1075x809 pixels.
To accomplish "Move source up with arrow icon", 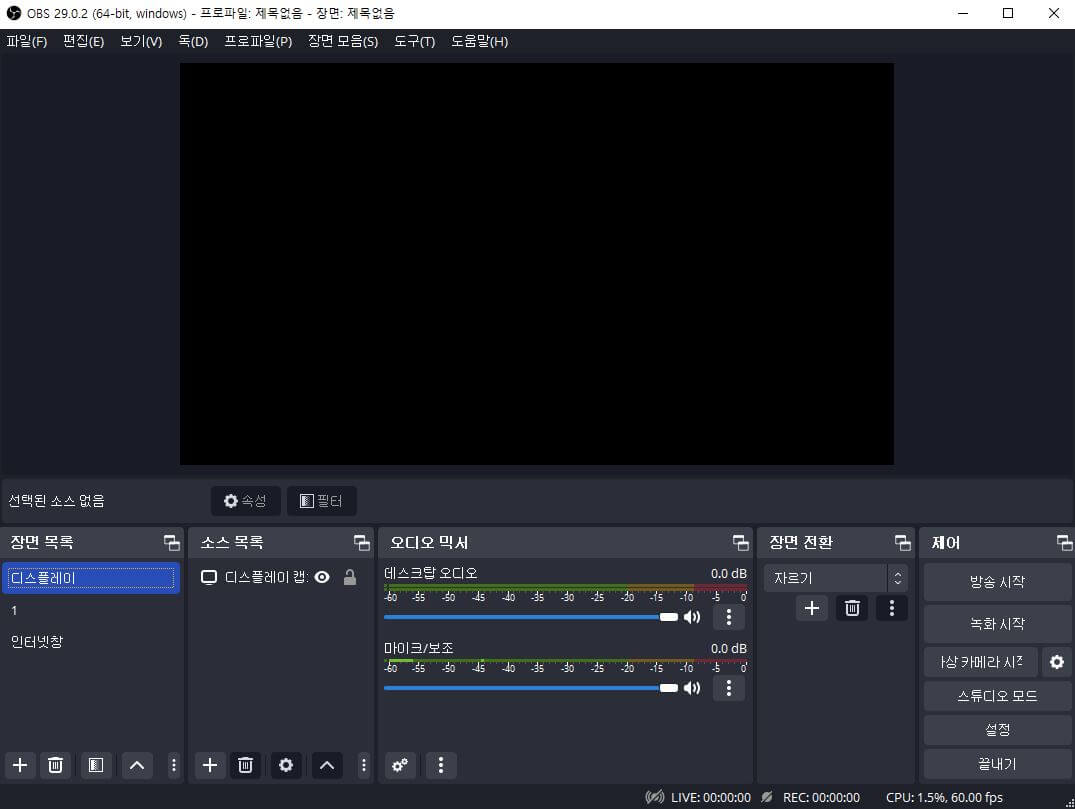I will coord(327,765).
